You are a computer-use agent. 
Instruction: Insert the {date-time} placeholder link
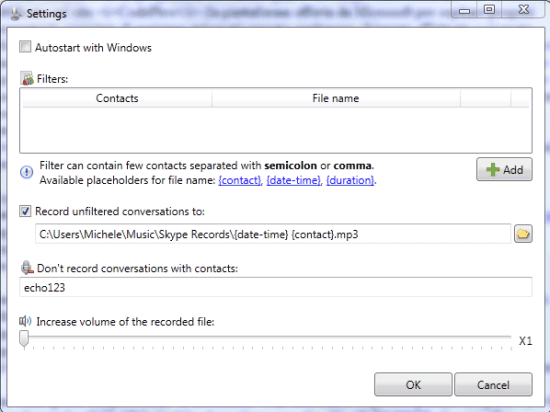click(x=293, y=181)
